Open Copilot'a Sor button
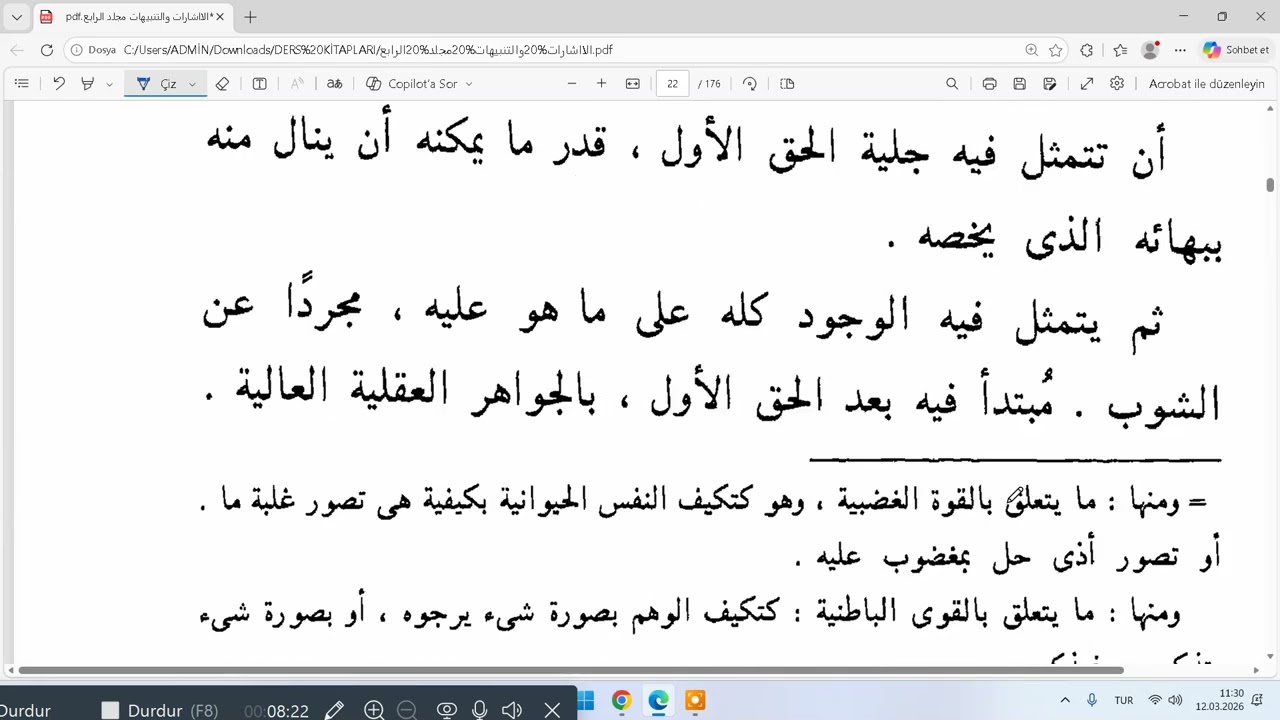 tap(411, 84)
